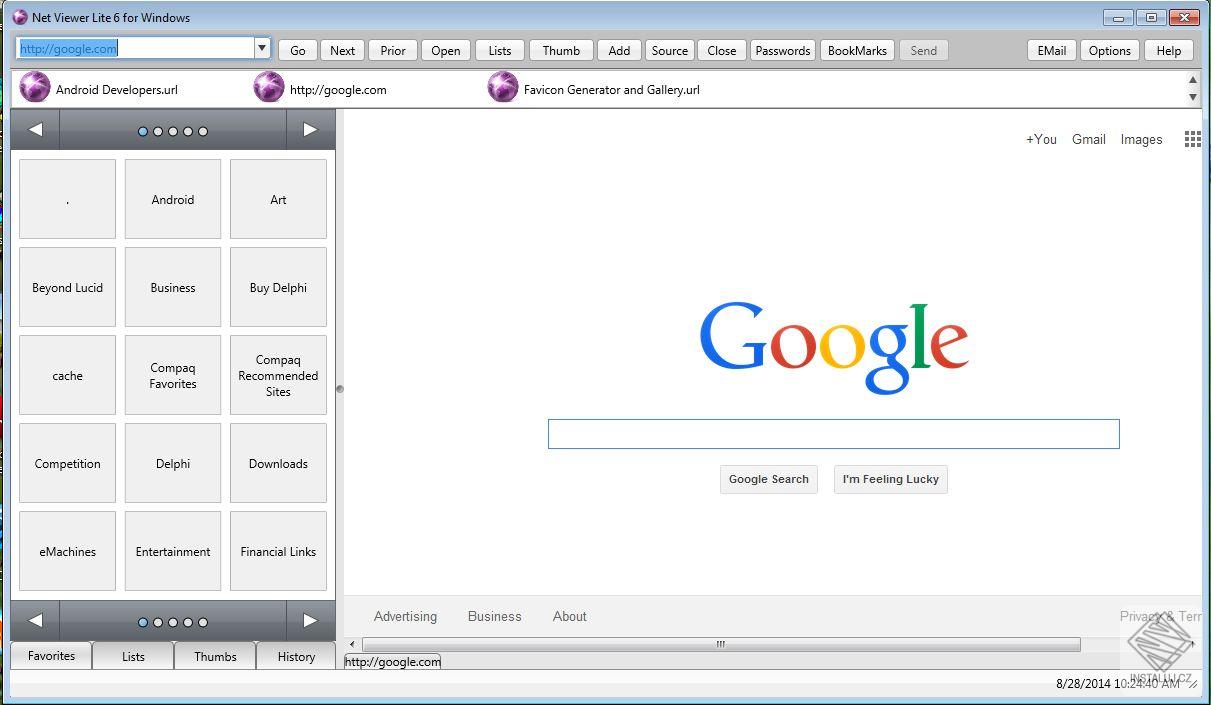Image resolution: width=1211 pixels, height=705 pixels.
Task: Open the About footer link
Action: 570,616
